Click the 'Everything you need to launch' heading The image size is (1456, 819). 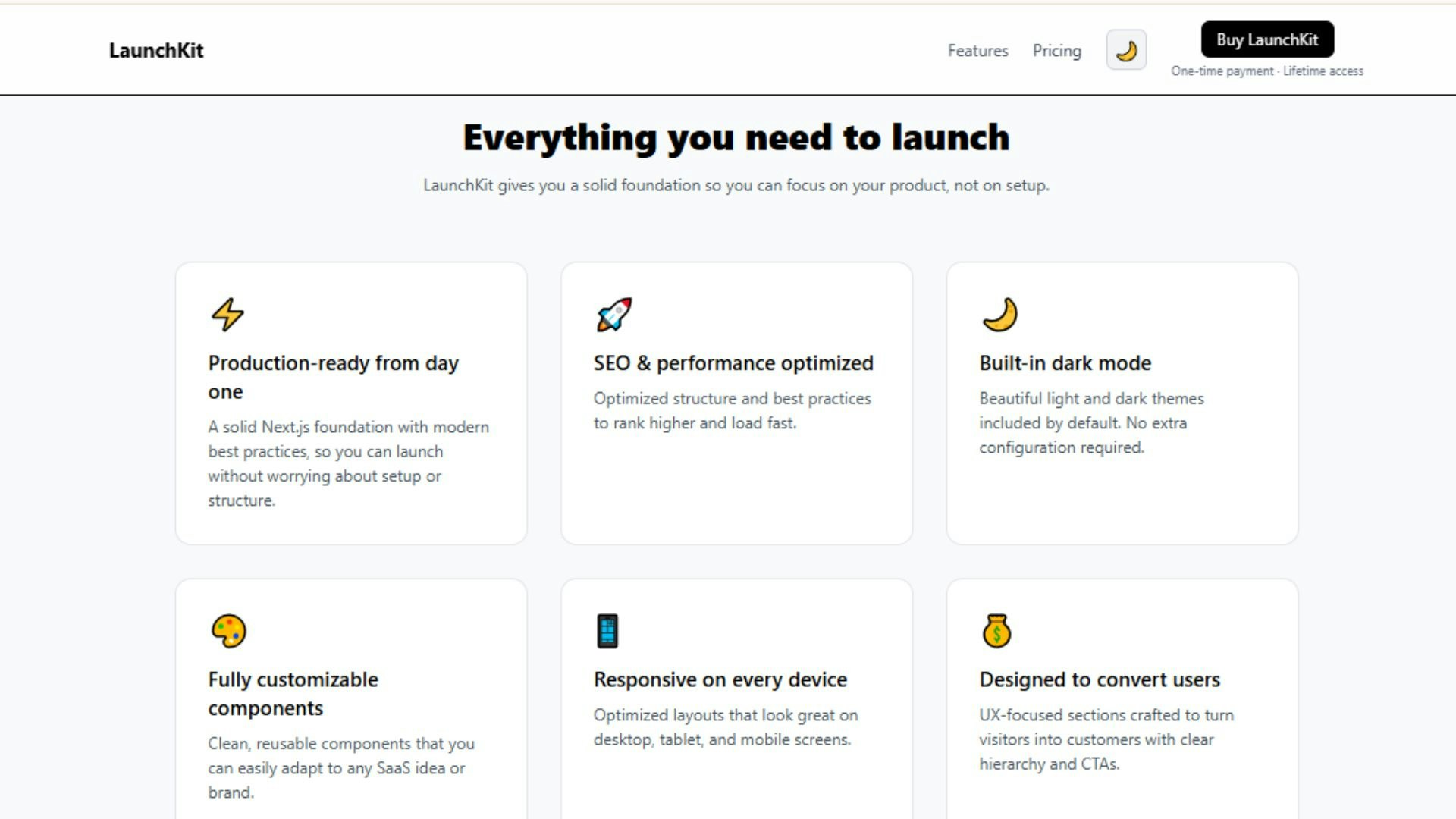click(x=734, y=137)
